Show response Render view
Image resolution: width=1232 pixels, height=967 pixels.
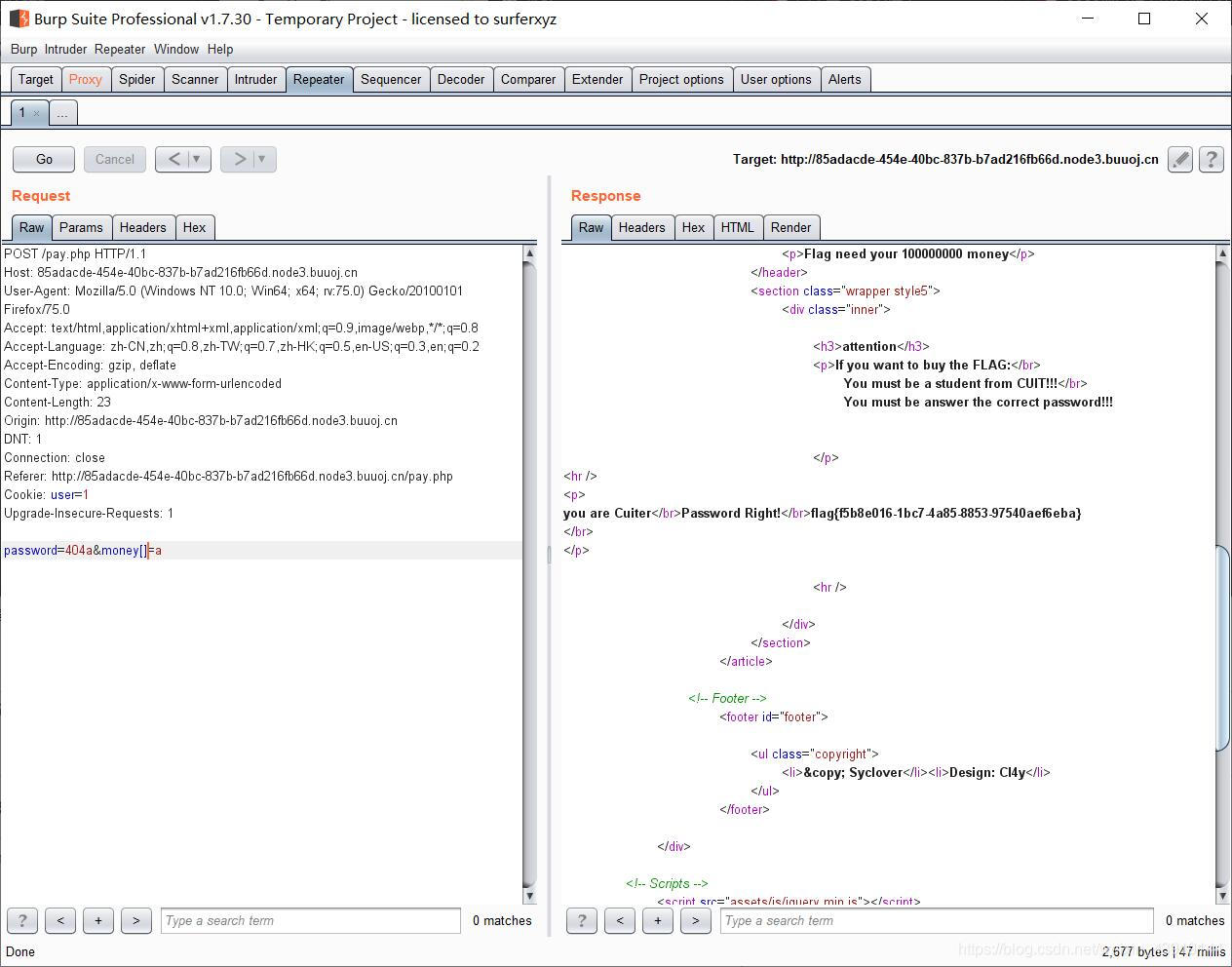coord(791,227)
